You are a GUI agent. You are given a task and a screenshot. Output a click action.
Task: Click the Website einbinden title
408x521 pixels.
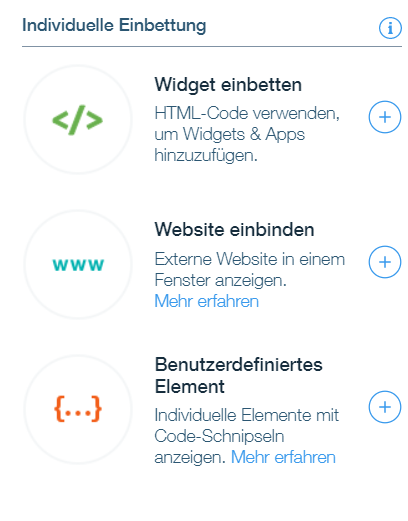pos(234,230)
